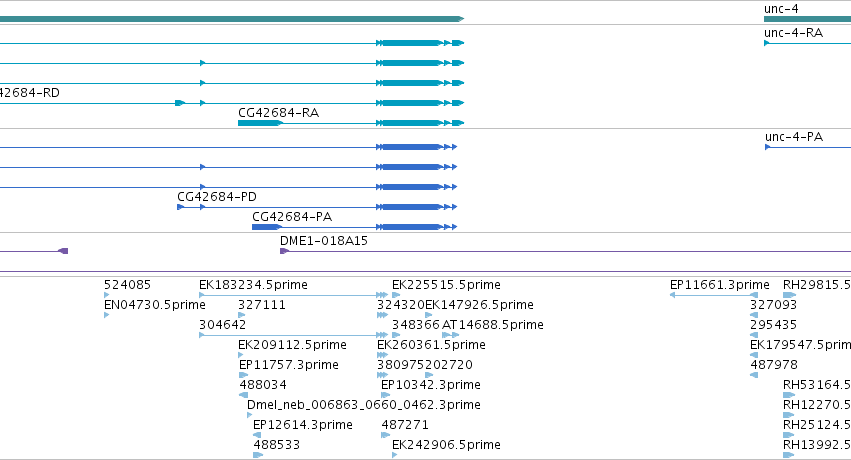The image size is (851, 460).
Task: Click the EP10342.3prime EST label
Action: [431, 385]
